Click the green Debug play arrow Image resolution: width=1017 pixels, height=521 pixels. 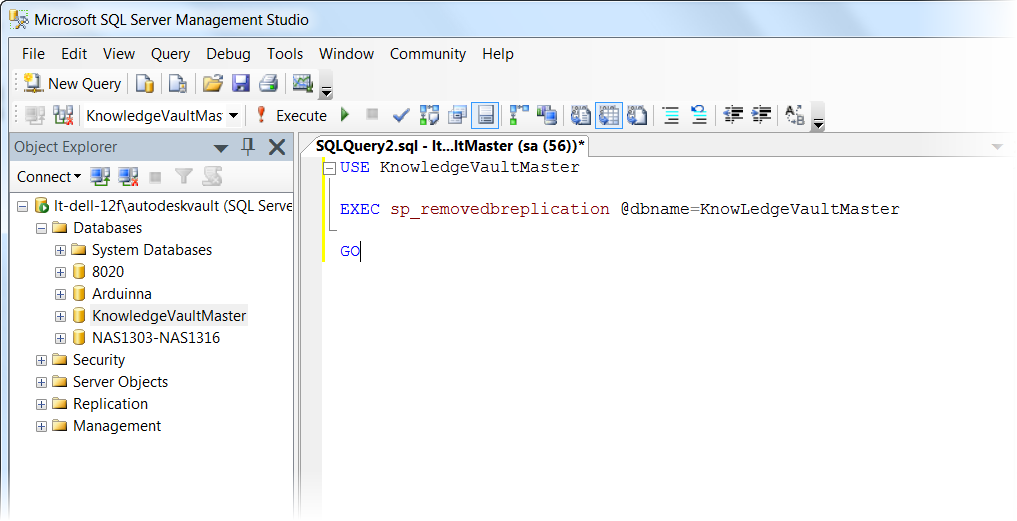point(345,115)
